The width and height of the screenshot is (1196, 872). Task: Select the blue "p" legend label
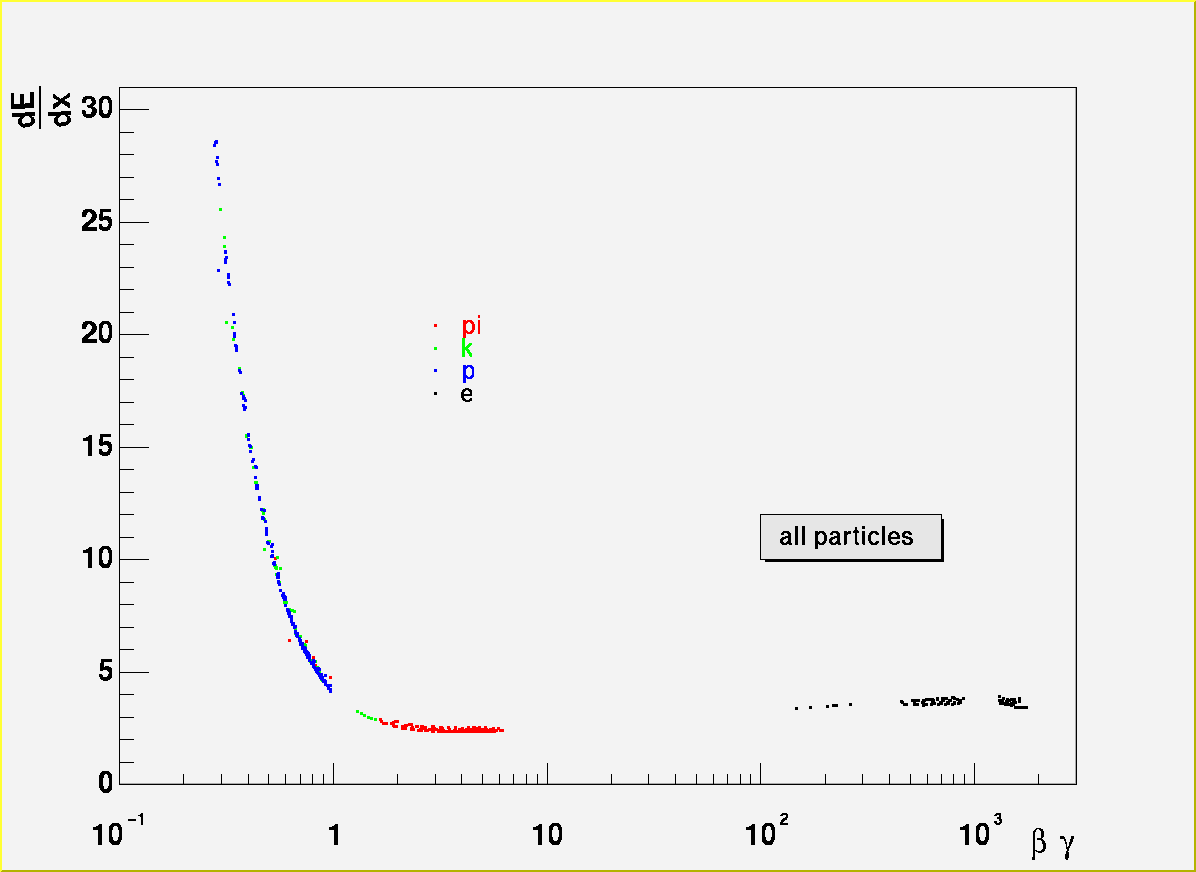point(468,371)
